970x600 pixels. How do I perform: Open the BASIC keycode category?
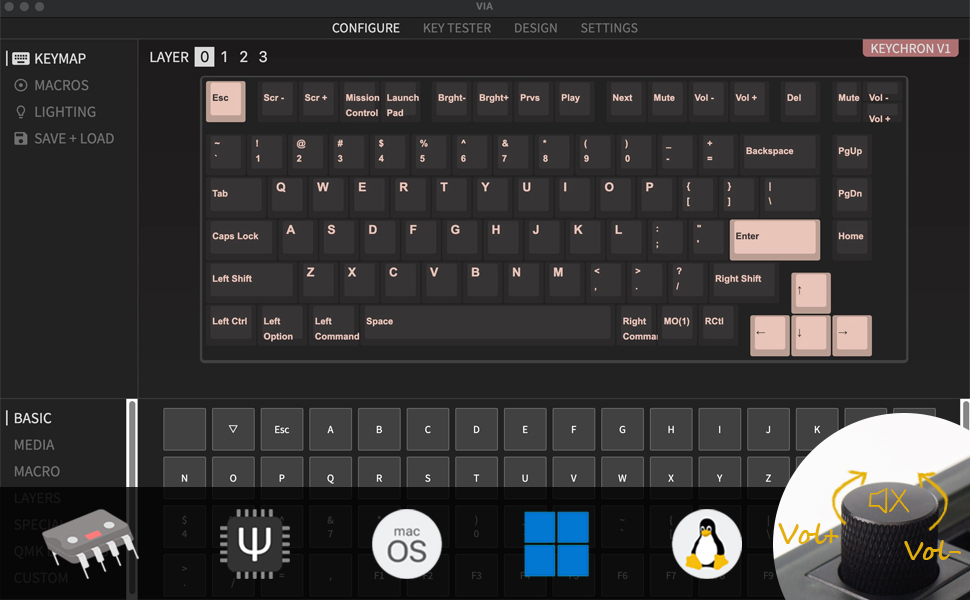point(33,419)
